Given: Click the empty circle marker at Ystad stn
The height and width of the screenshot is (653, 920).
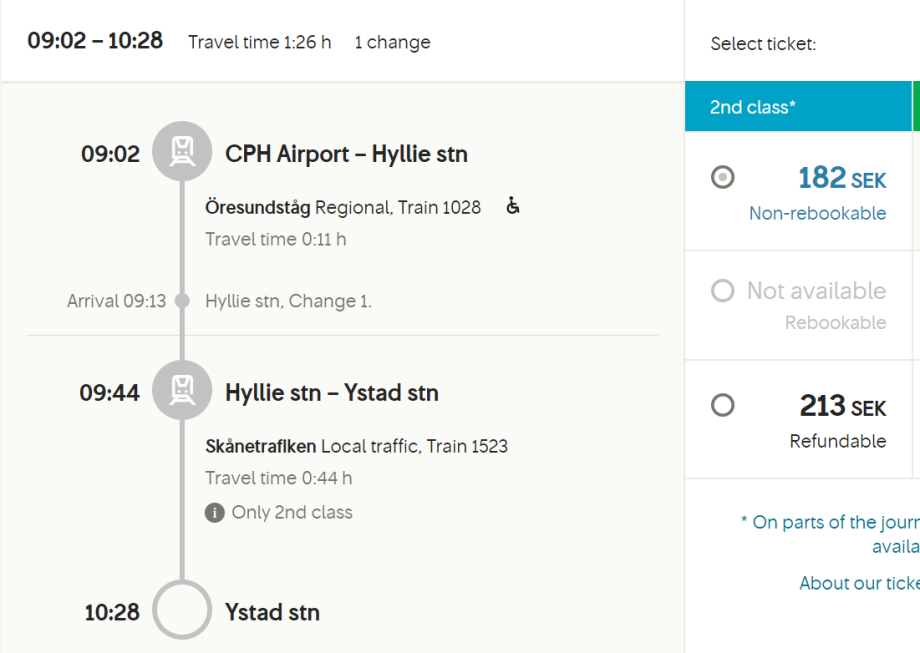Looking at the screenshot, I should click(x=182, y=610).
